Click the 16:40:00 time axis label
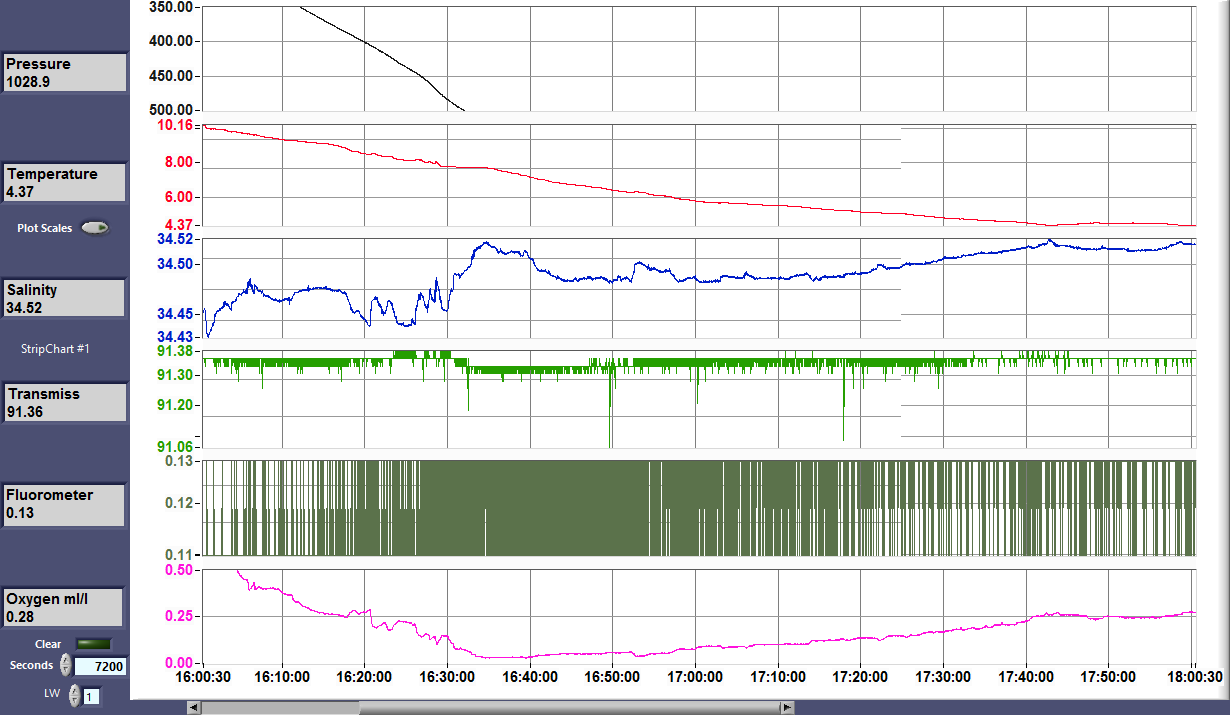Image resolution: width=1230 pixels, height=715 pixels. click(x=529, y=677)
